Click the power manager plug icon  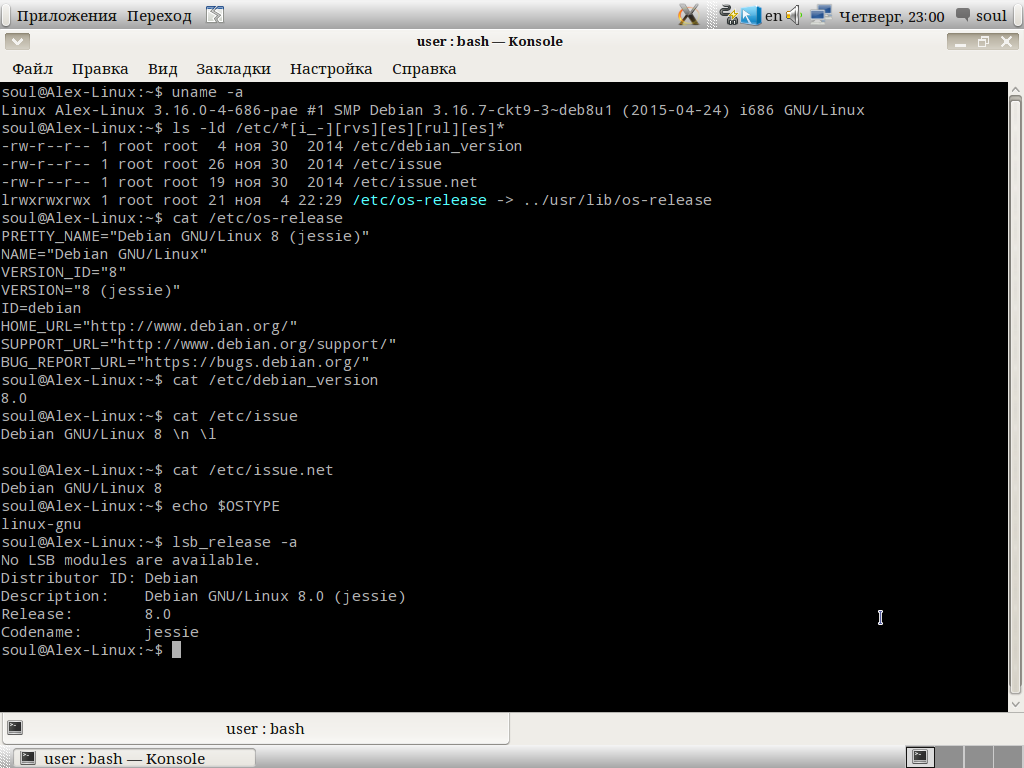pyautogui.click(x=728, y=15)
